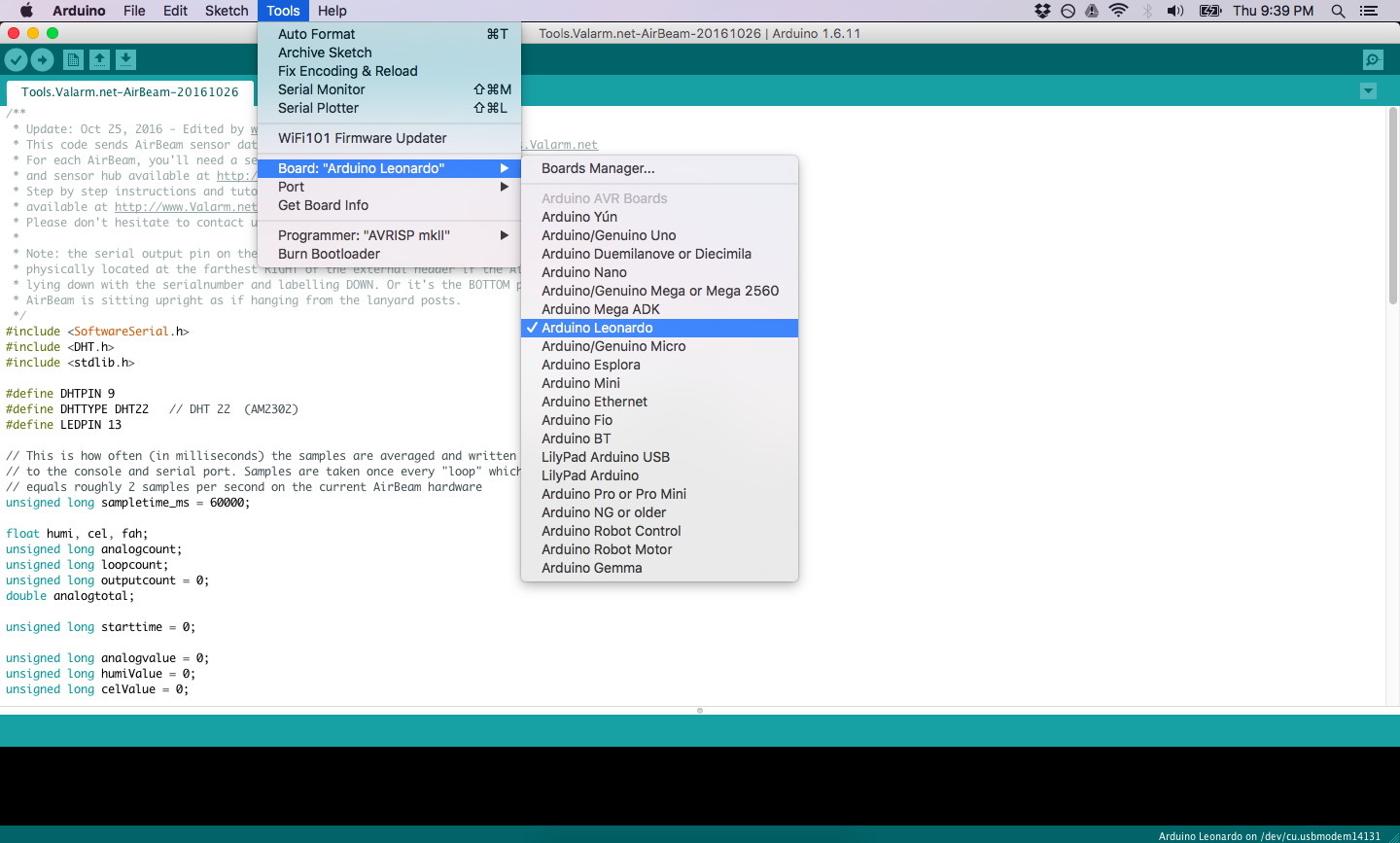The width and height of the screenshot is (1400, 843).
Task: Click the volume speaker icon
Action: pos(1175,11)
